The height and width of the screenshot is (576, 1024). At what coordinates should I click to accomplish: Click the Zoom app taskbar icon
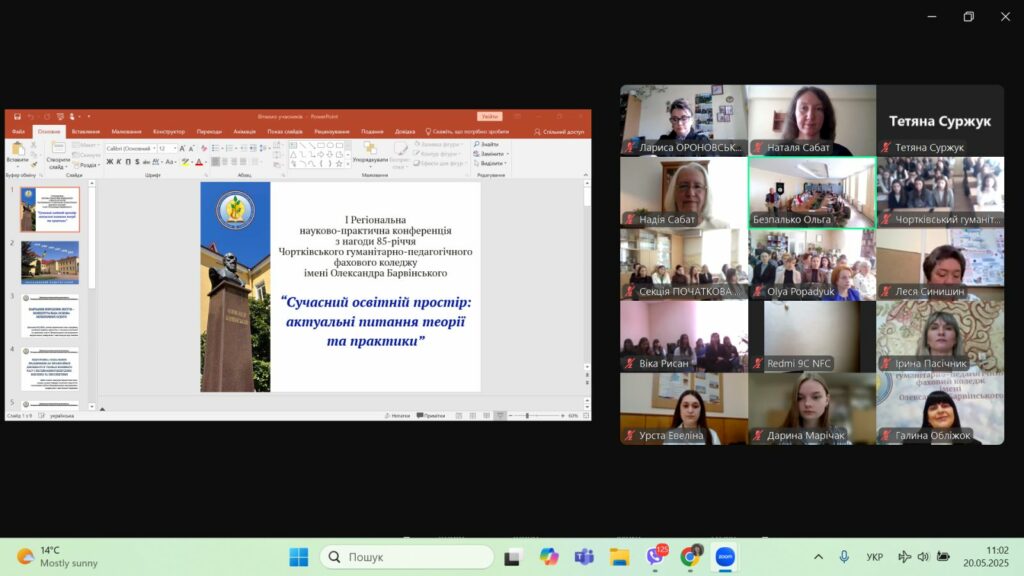point(725,556)
